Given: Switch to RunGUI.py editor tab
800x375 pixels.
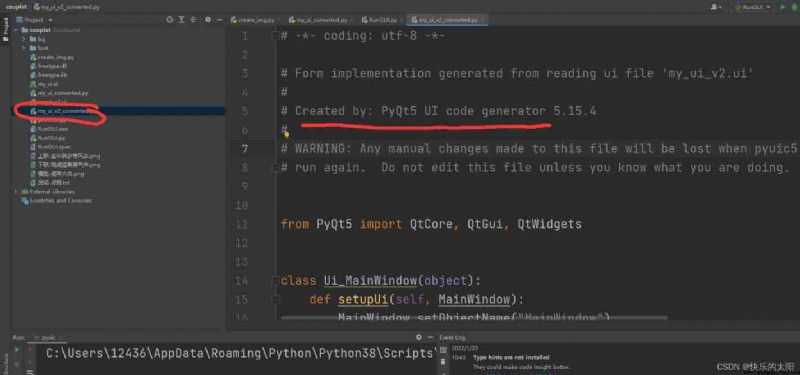Looking at the screenshot, I should [x=379, y=20].
